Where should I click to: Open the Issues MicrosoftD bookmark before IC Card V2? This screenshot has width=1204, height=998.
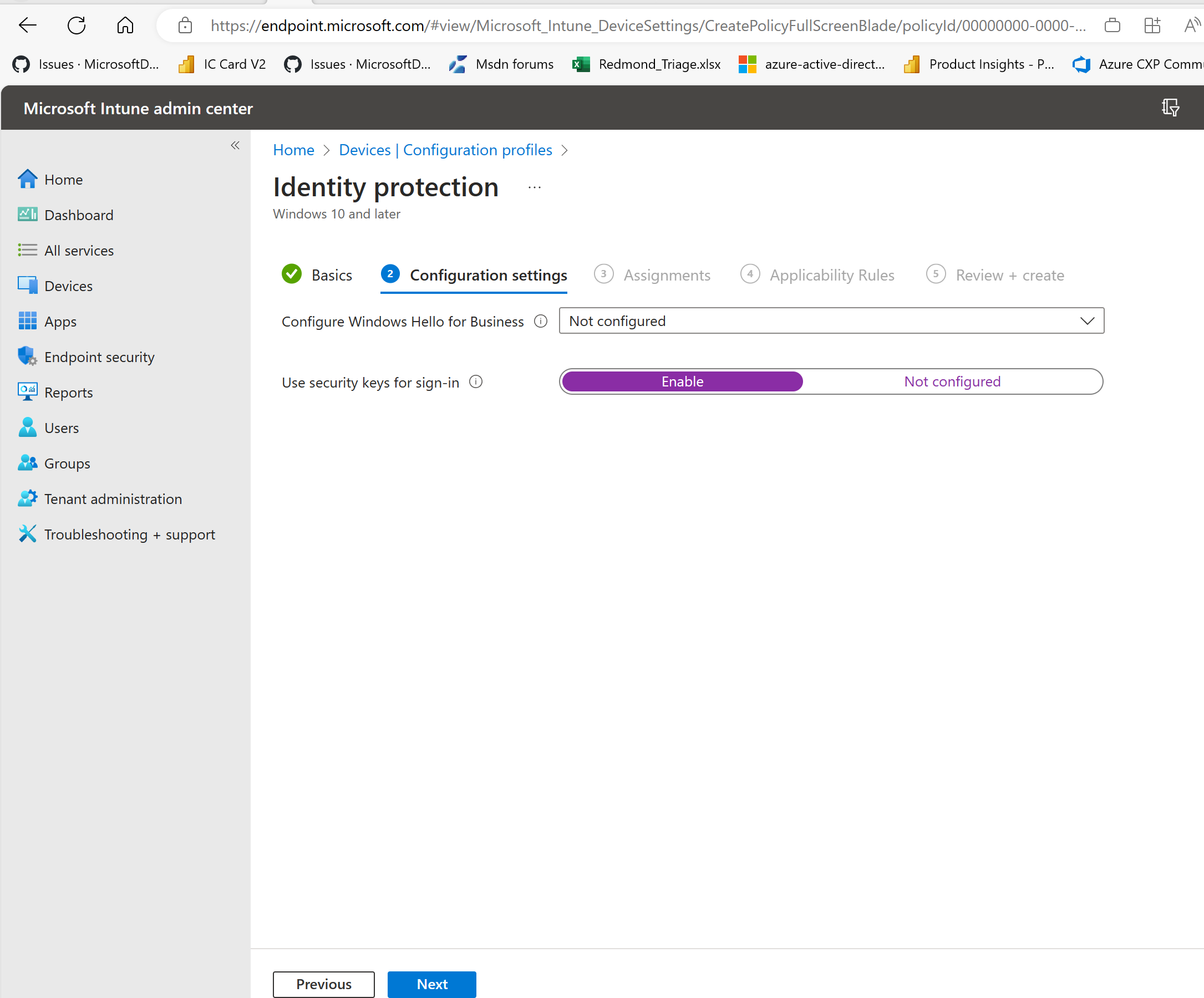pos(86,64)
